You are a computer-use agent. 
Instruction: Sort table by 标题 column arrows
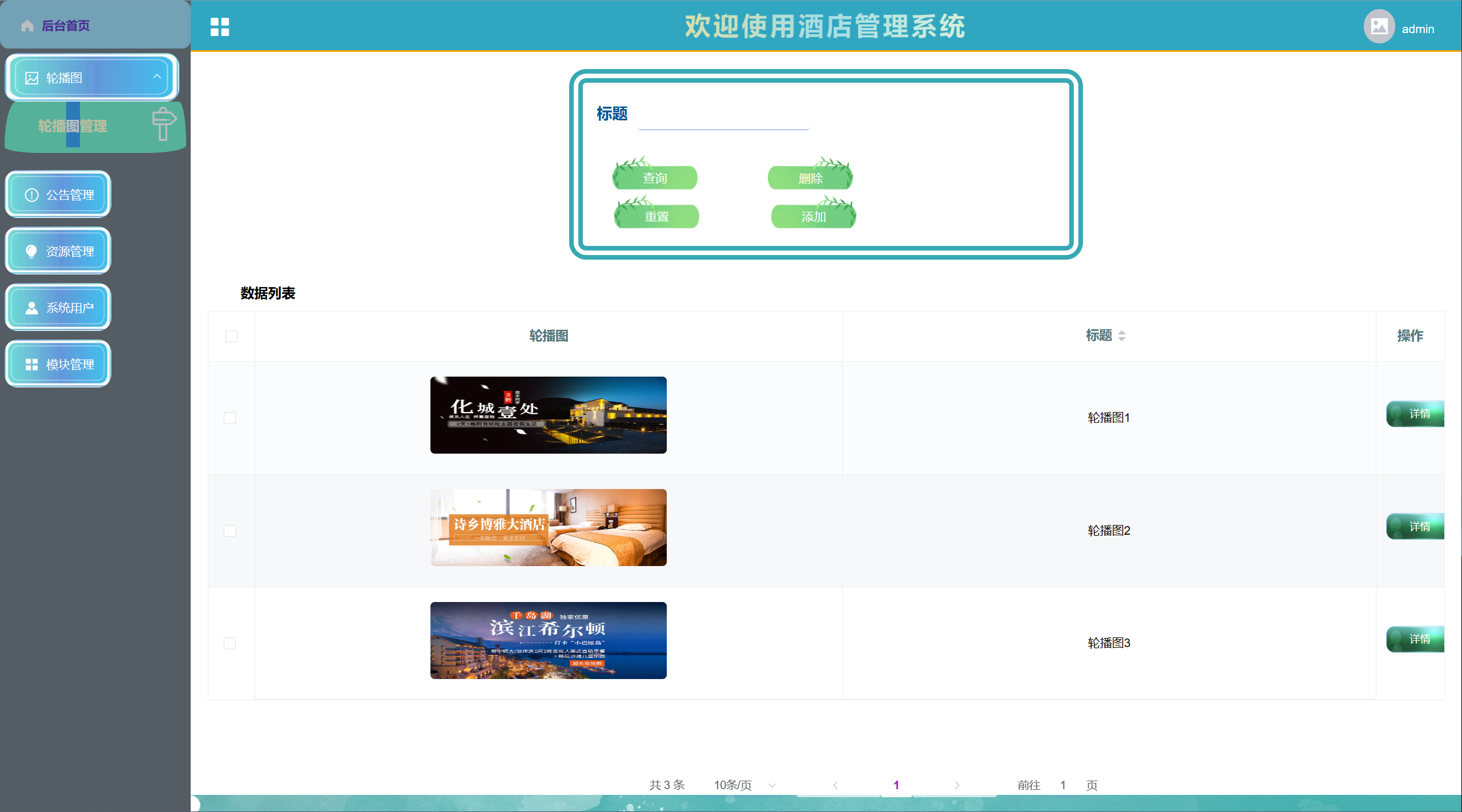[x=1122, y=336]
